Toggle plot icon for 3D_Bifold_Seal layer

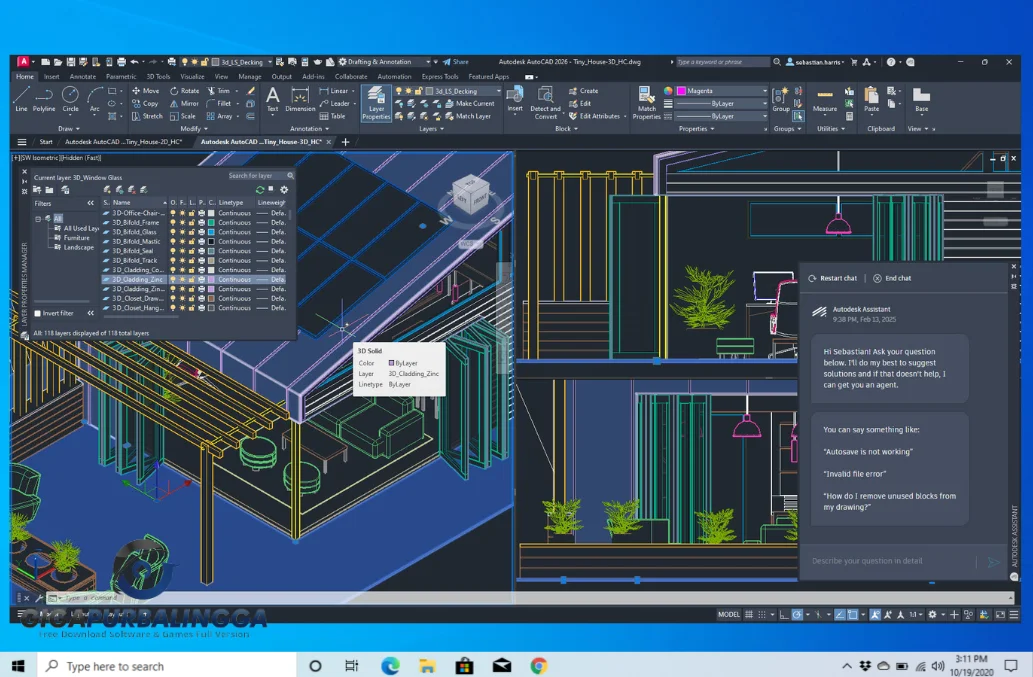pos(202,251)
